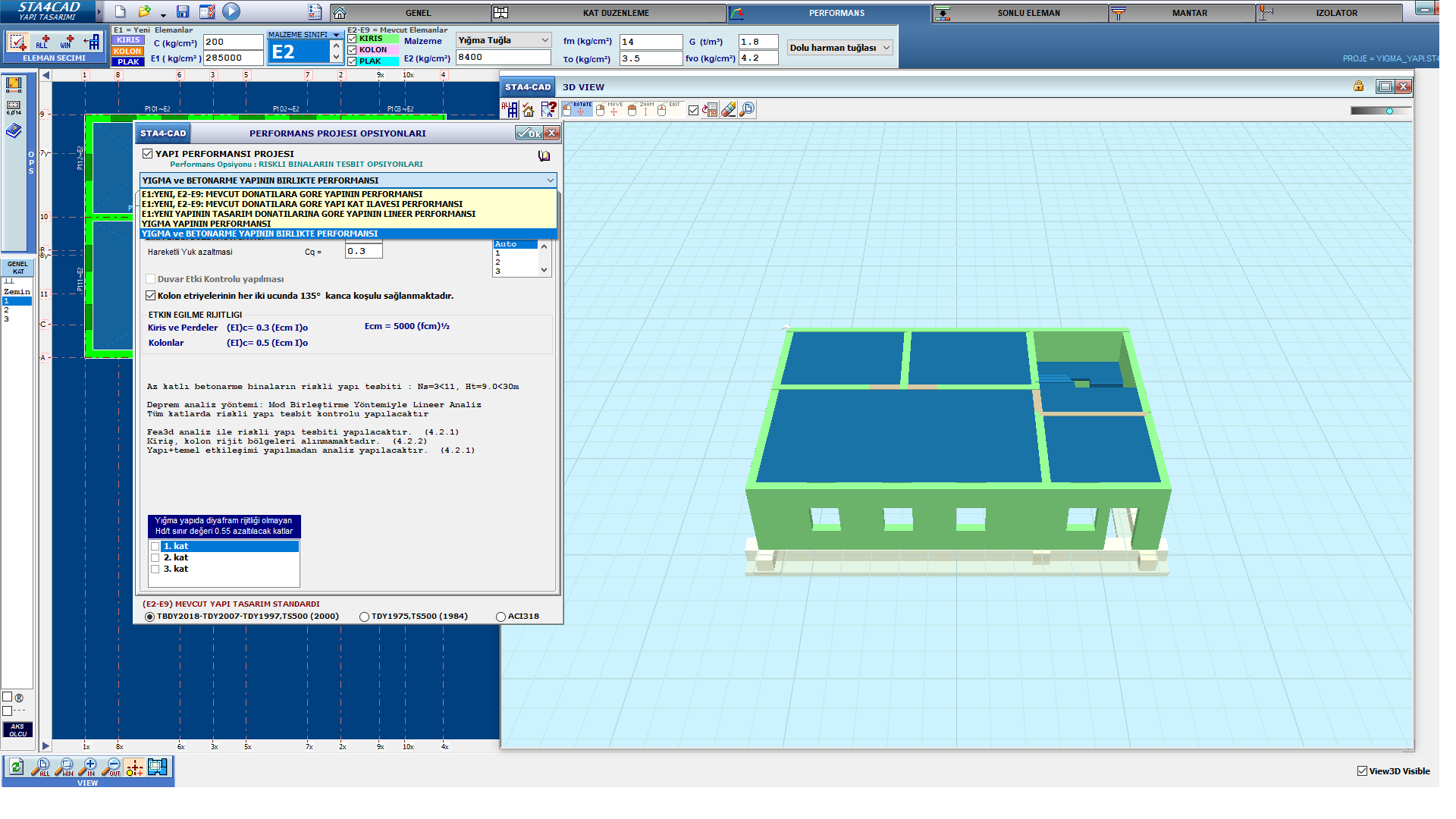The height and width of the screenshot is (819, 1456).
Task: Open Dolu harman tuğlası dropdown
Action: click(840, 48)
